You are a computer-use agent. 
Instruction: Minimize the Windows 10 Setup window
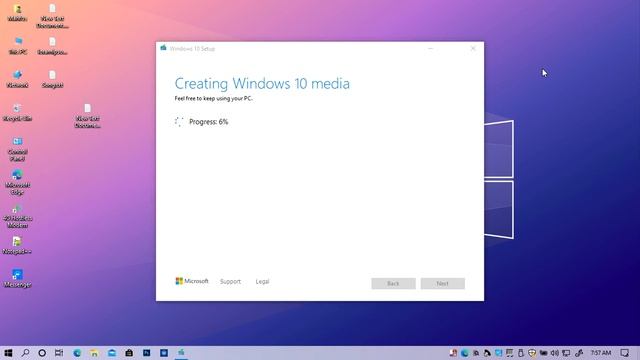pos(430,49)
